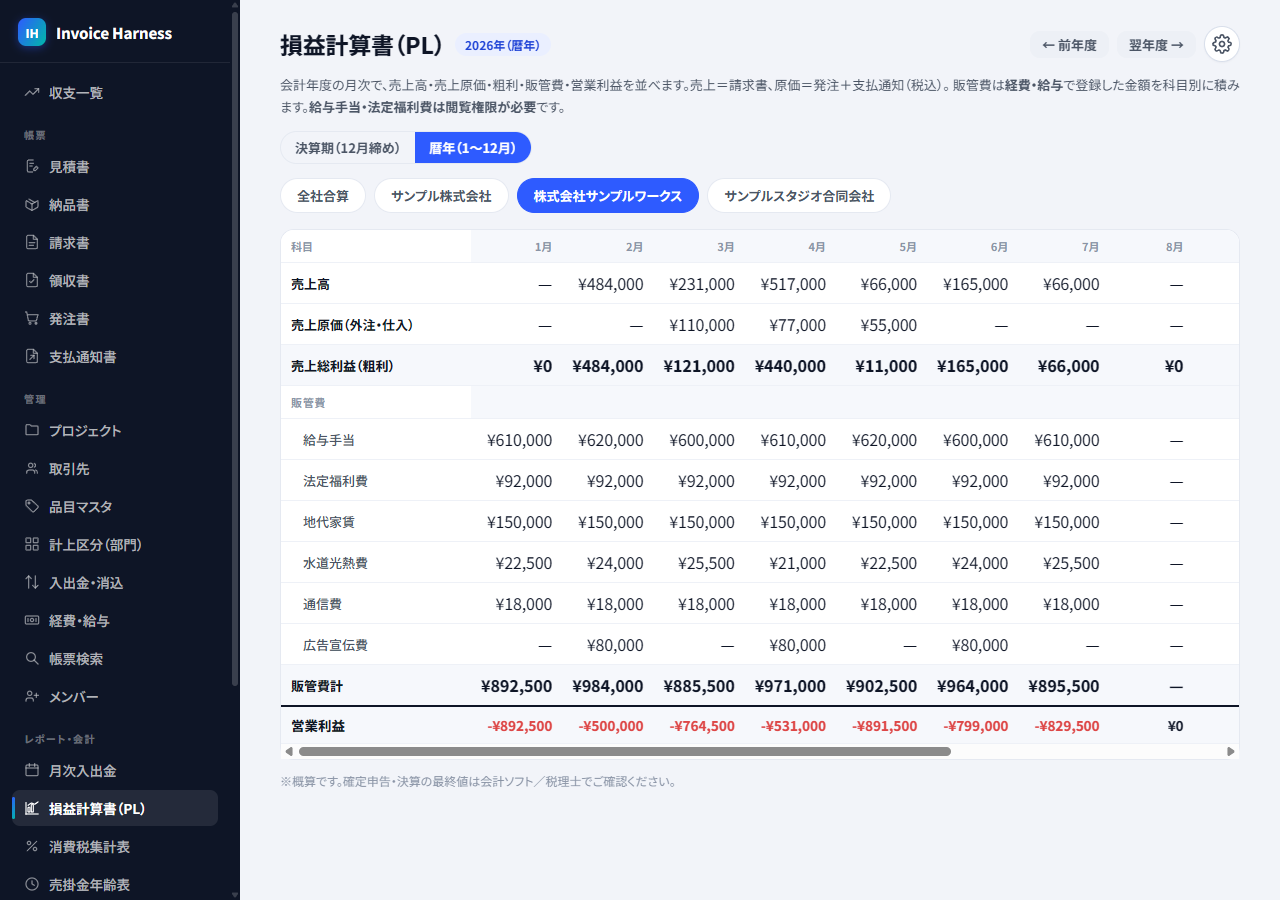This screenshot has height=900, width=1280.
Task: Select 暦年(1〜12月) period mode
Action: 472,148
